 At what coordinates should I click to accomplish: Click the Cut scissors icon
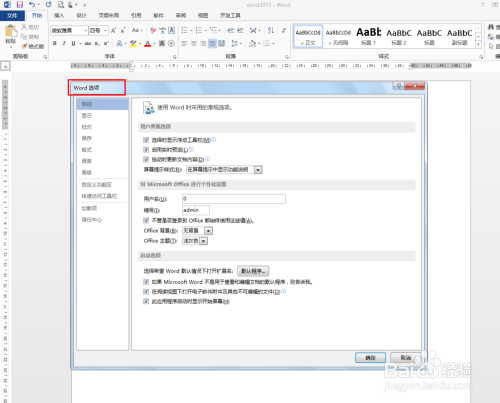[x=24, y=27]
